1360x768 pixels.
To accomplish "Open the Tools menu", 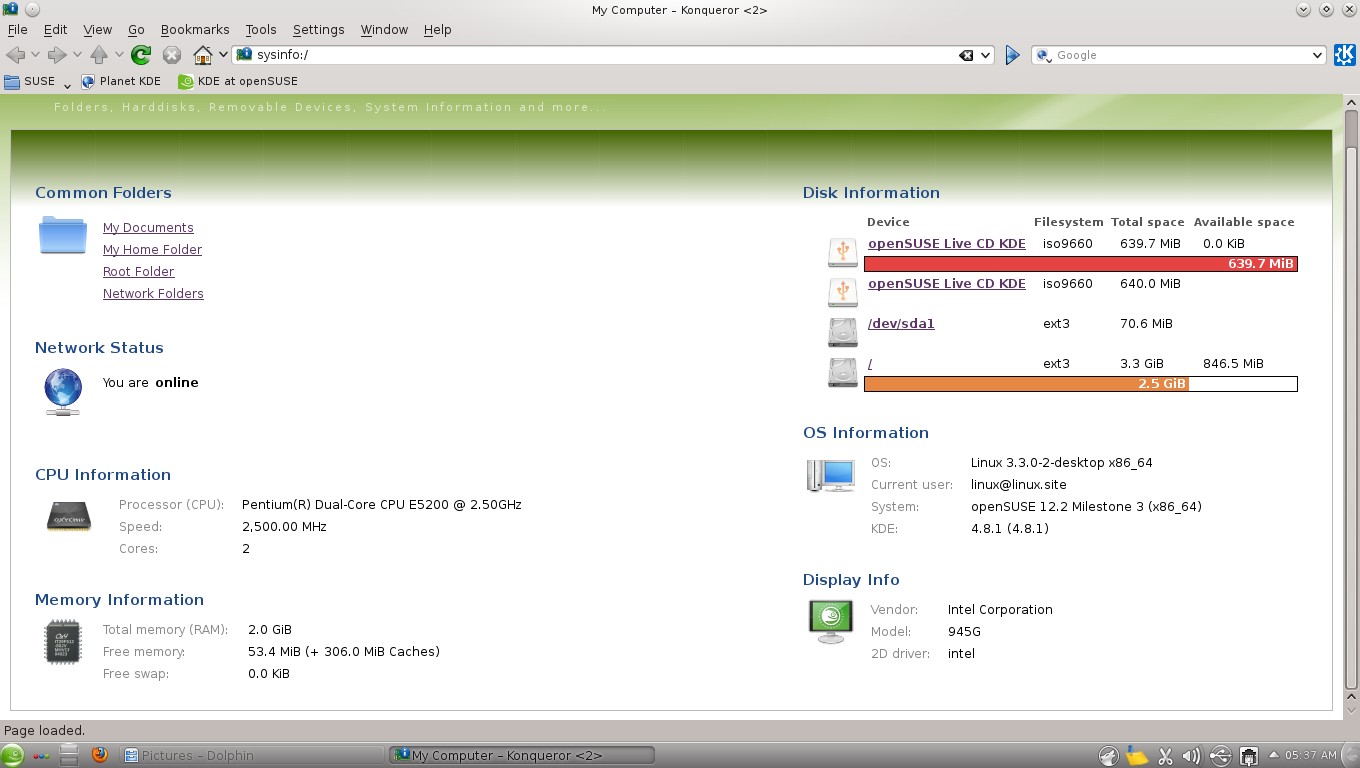I will (x=261, y=30).
